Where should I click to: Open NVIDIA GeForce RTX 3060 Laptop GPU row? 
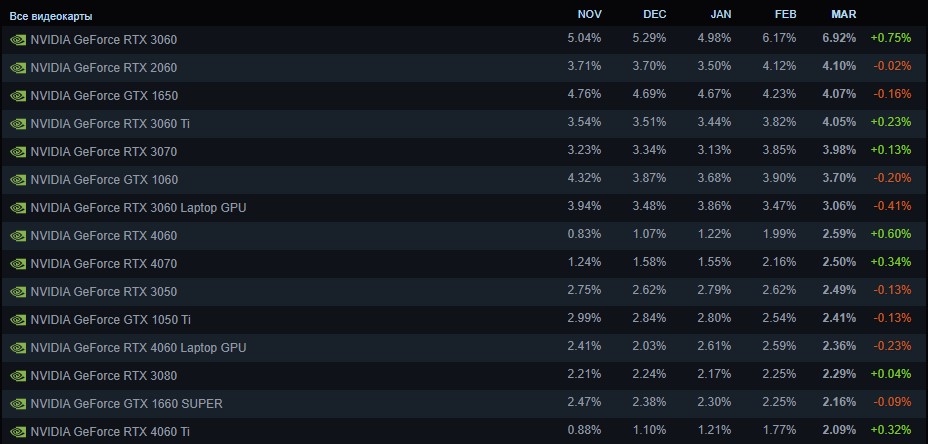tap(464, 208)
